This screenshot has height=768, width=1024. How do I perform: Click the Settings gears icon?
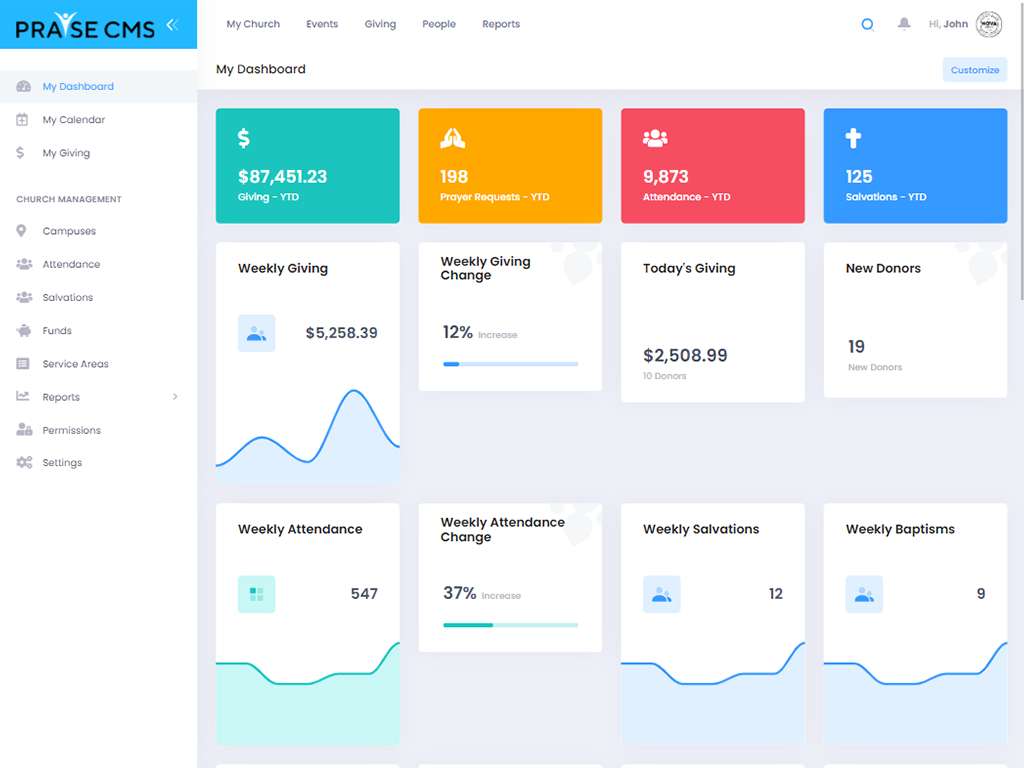[24, 462]
